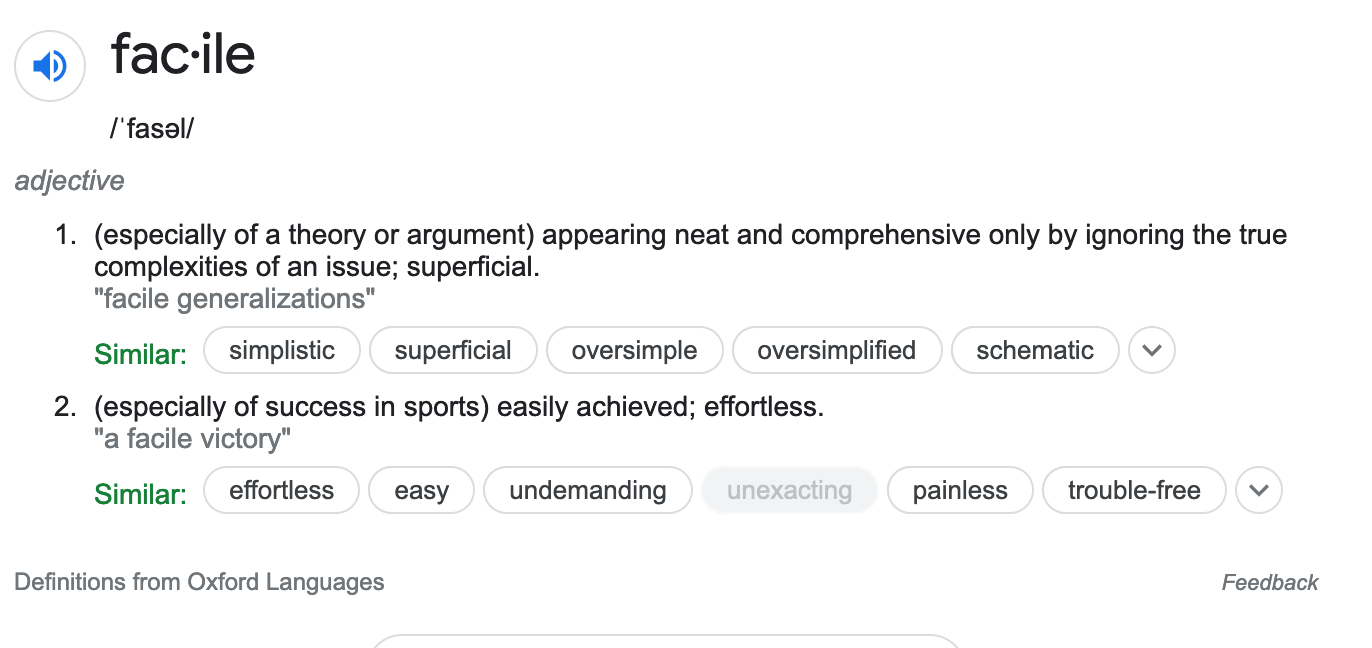1372x648 pixels.
Task: Click the Feedback link
Action: [x=1269, y=583]
